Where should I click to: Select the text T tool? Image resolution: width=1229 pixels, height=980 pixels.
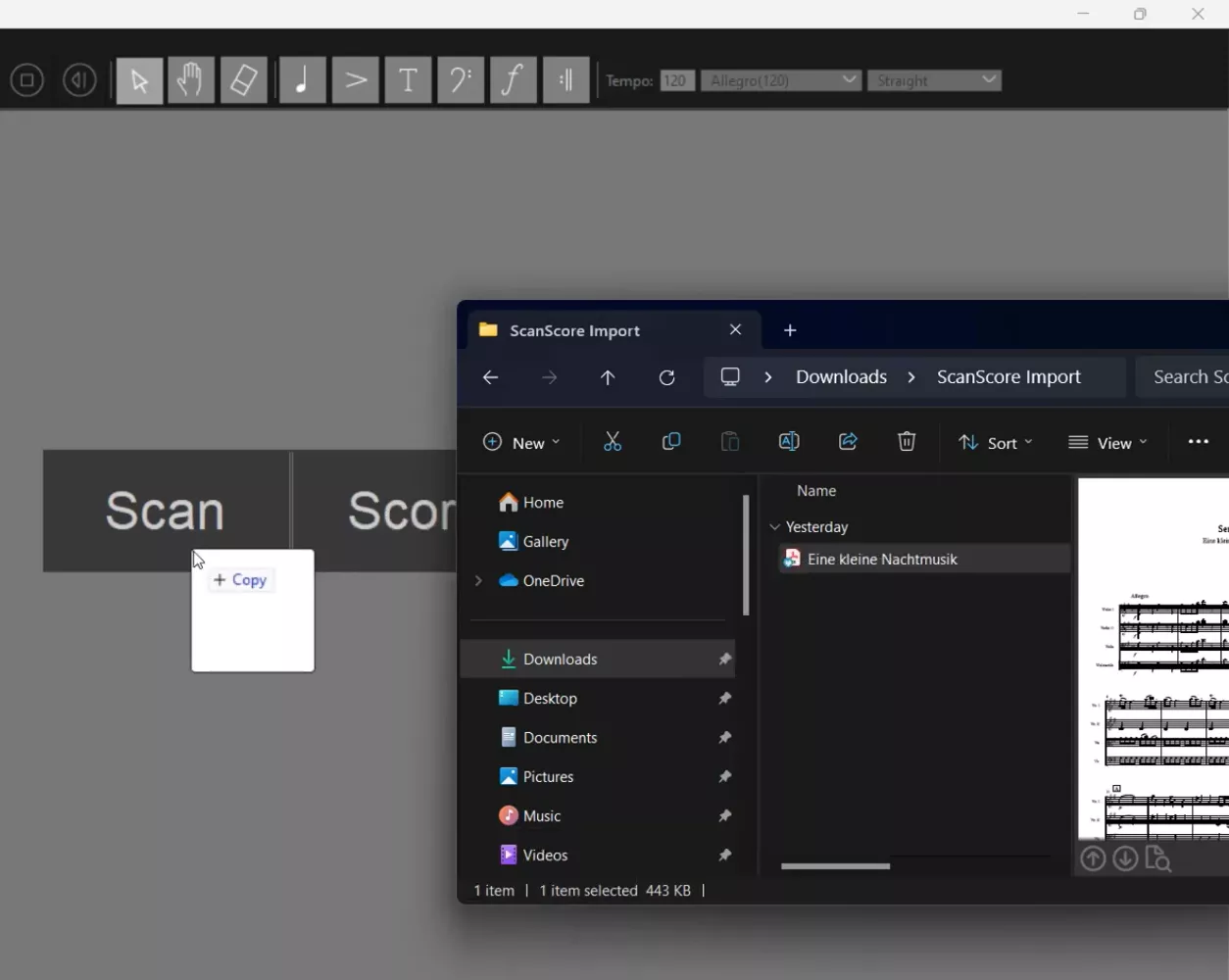click(x=409, y=80)
